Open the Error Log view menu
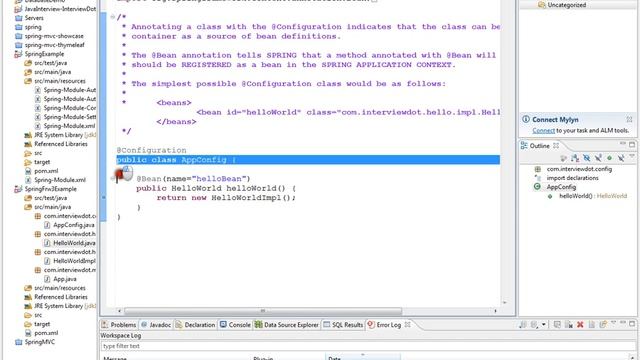Viewport: 640px width, 360px height. tap(613, 323)
